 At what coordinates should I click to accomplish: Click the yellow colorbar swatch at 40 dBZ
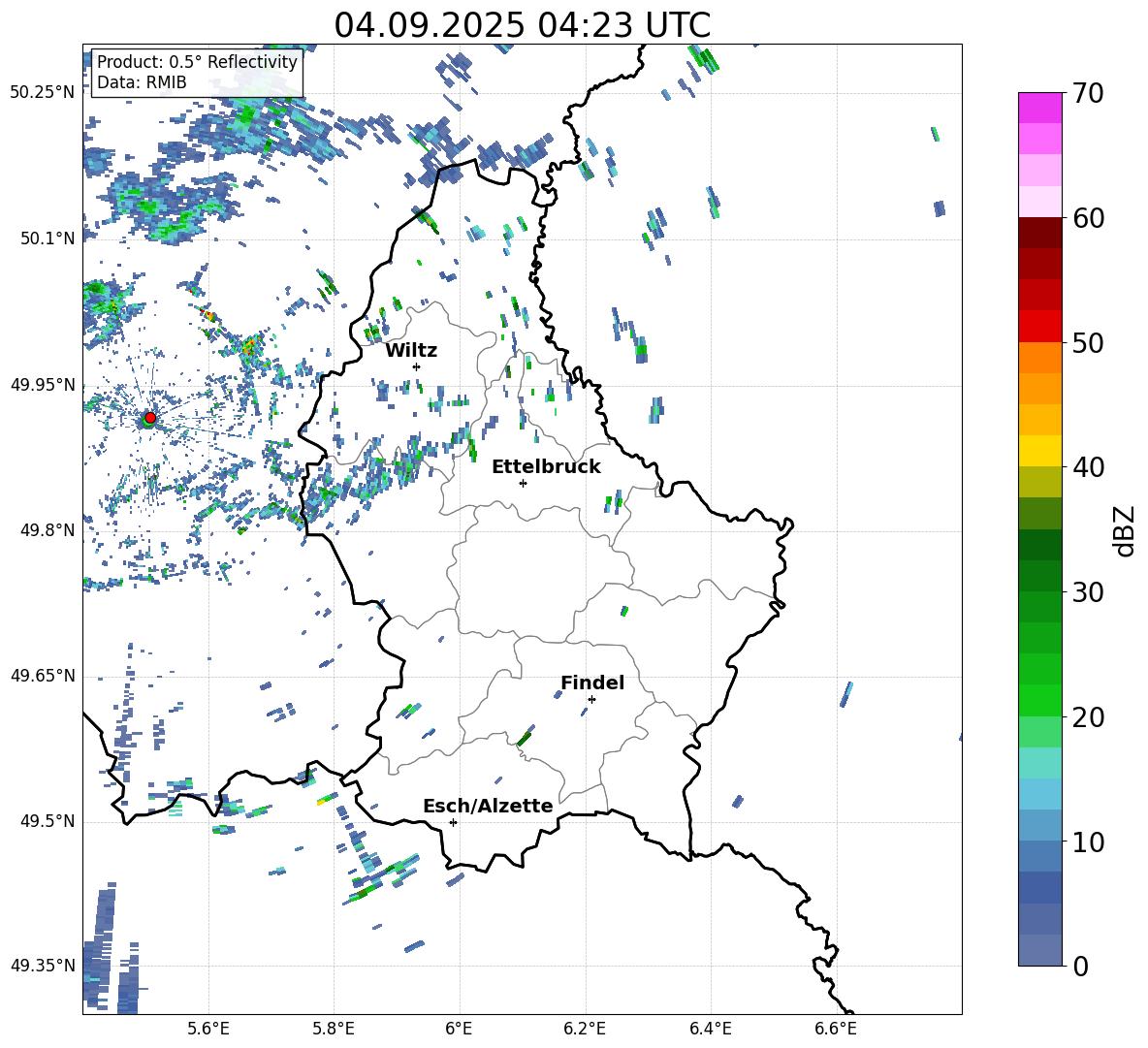(1039, 451)
